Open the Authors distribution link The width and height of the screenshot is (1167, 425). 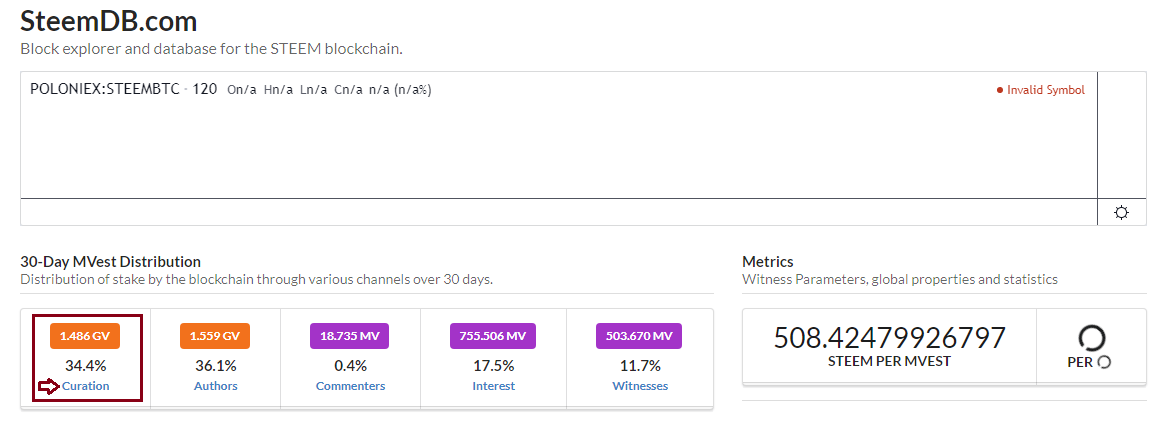[x=215, y=386]
